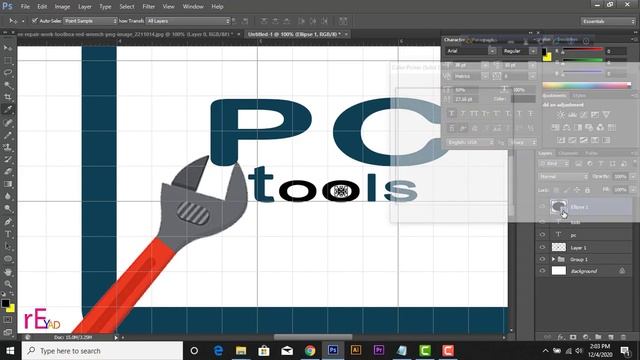This screenshot has height=360, width=640.
Task: Hide the Group 1 layer group
Action: pos(542,259)
